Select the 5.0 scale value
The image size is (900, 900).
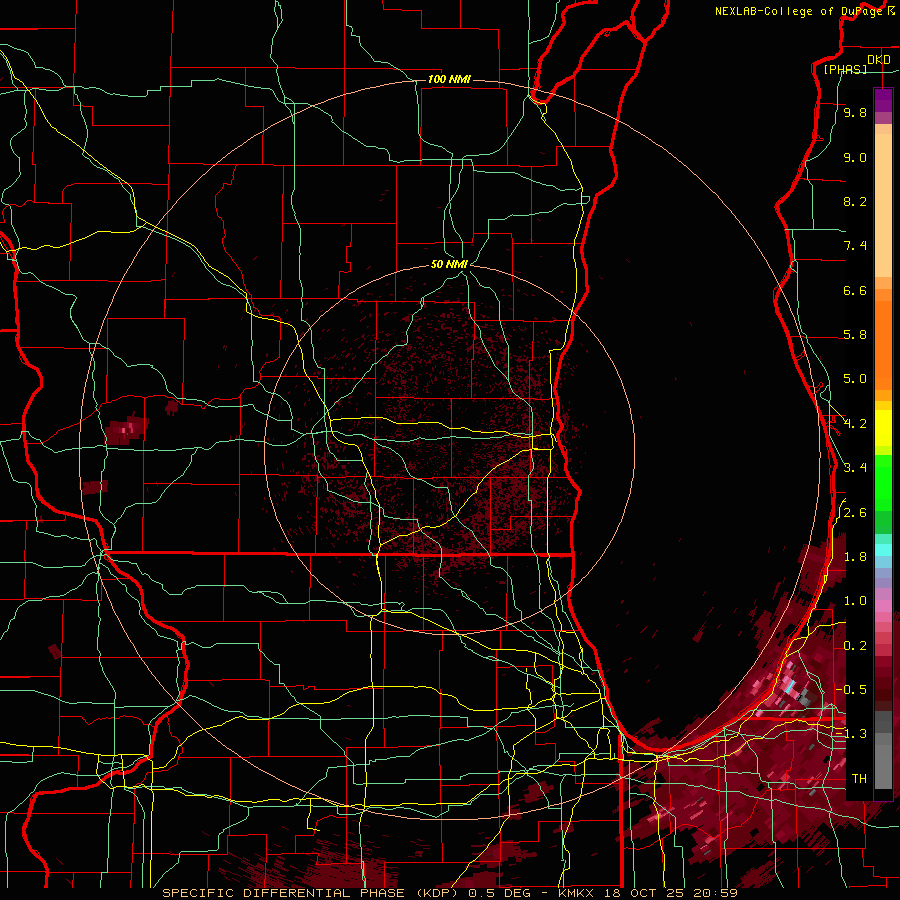click(x=855, y=379)
